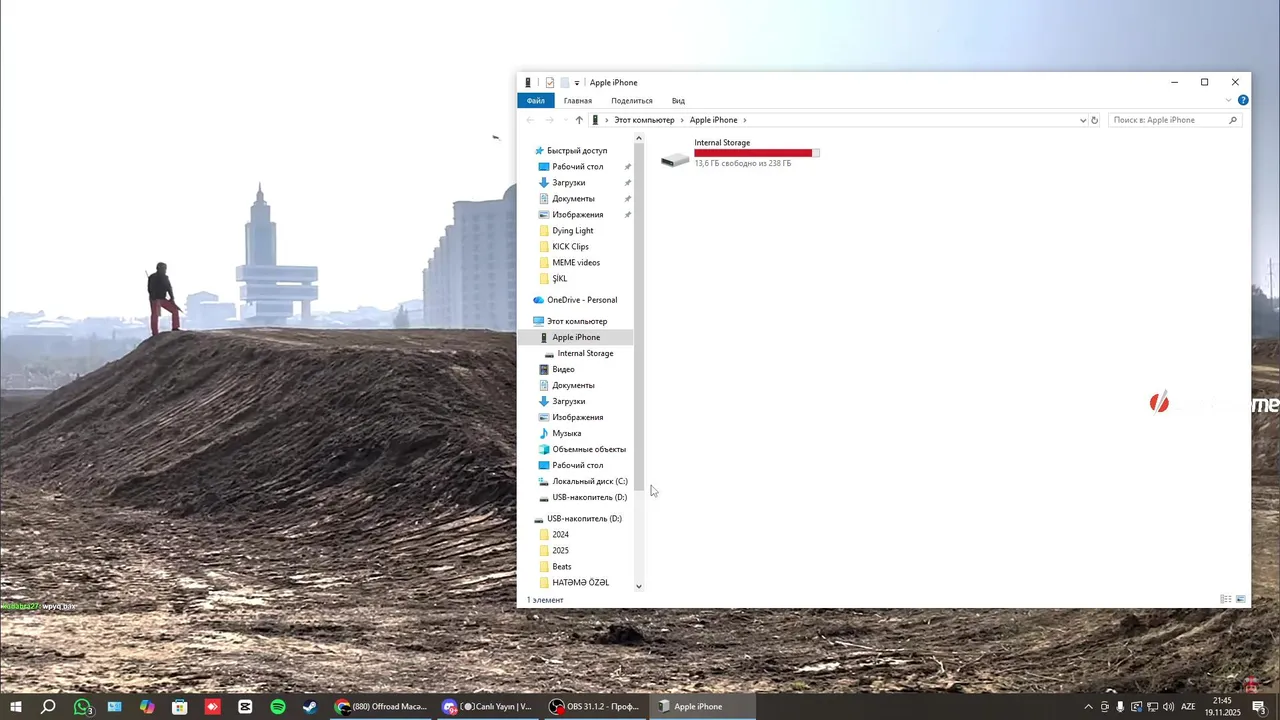Open the Dying Light folder
Image resolution: width=1280 pixels, height=720 pixels.
572,231
